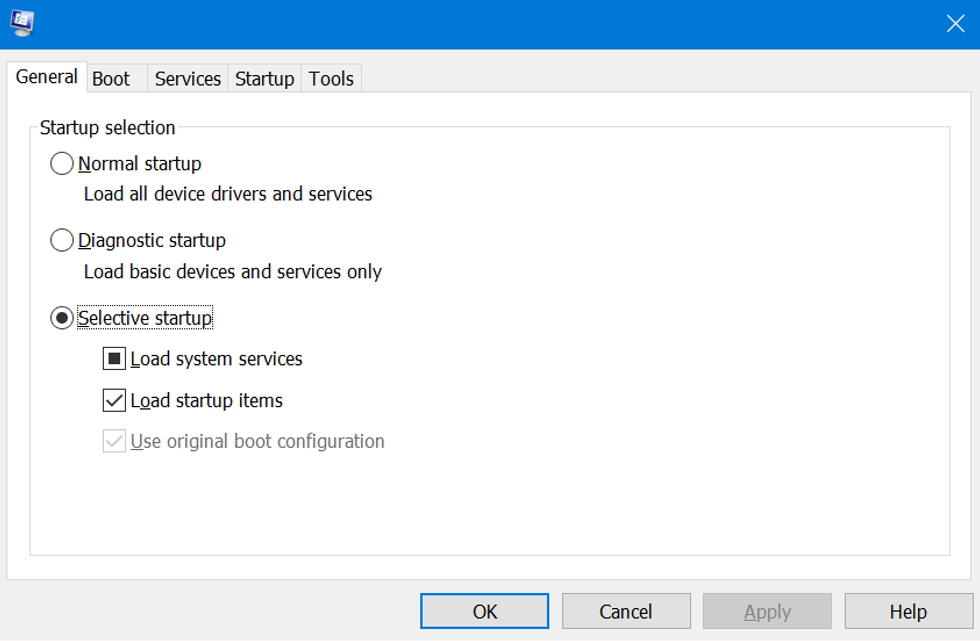This screenshot has width=980, height=641.
Task: Toggle the Load system services checkbox
Action: pos(114,358)
